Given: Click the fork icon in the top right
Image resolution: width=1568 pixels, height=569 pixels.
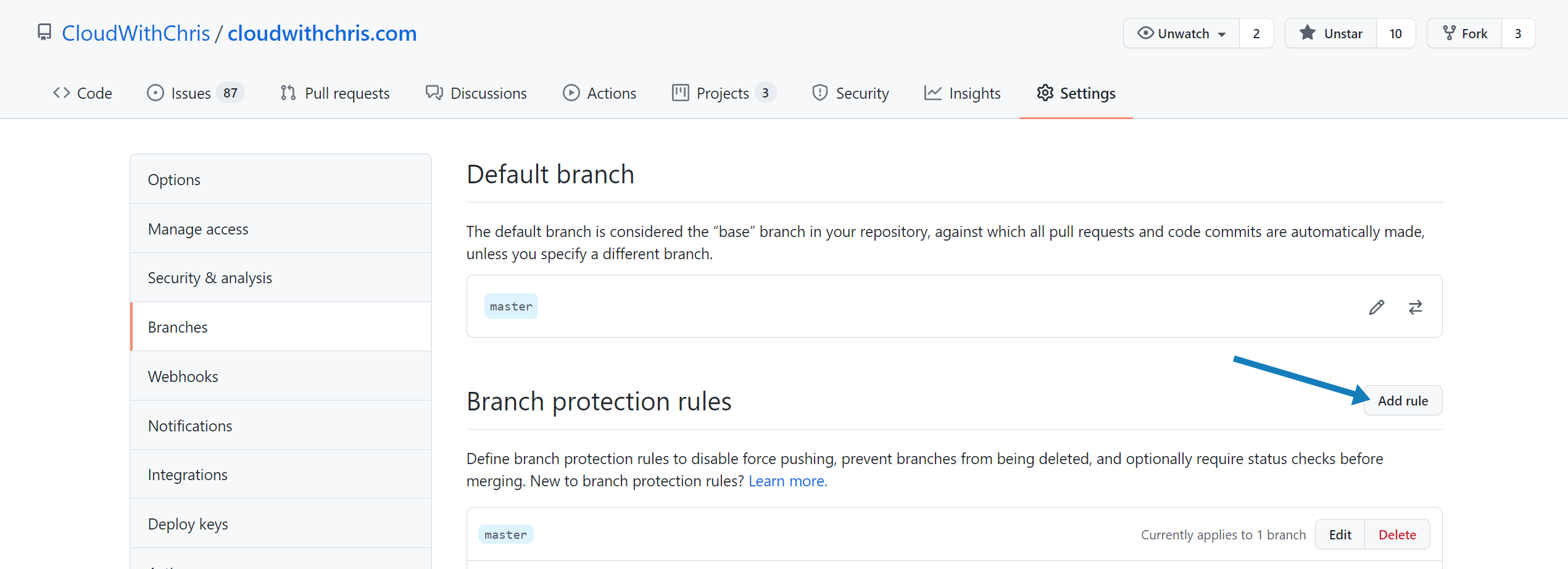Looking at the screenshot, I should pos(1448,33).
